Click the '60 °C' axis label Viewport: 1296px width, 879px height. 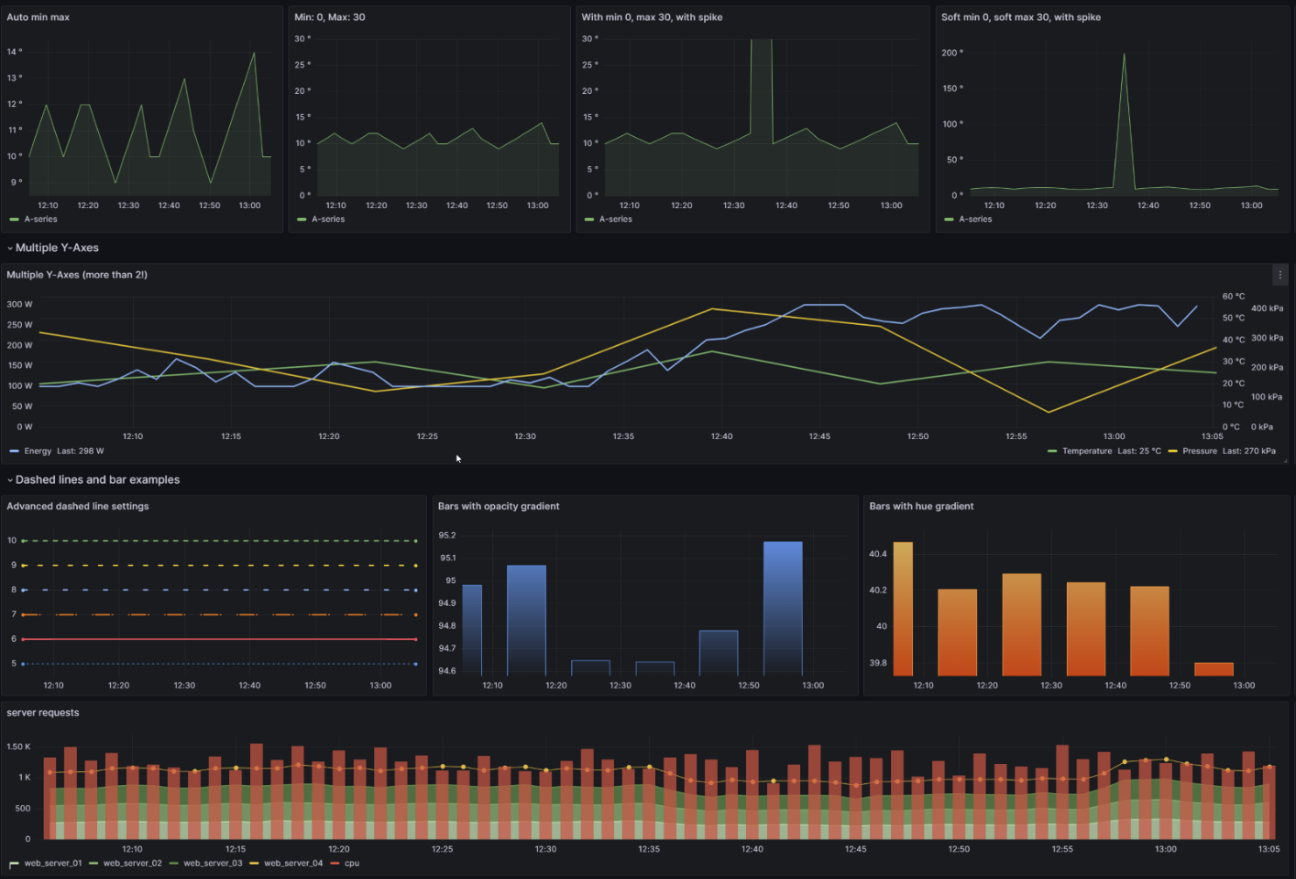pyautogui.click(x=1234, y=296)
